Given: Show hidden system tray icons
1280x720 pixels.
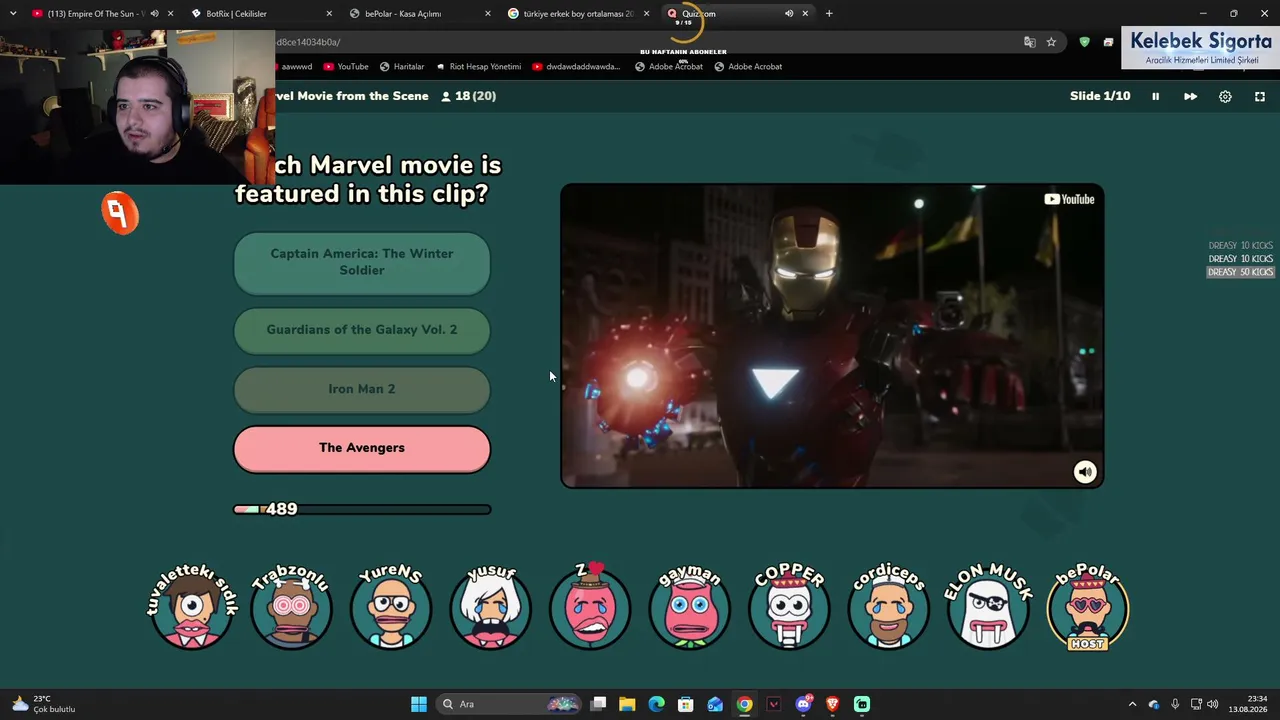Looking at the screenshot, I should (1132, 704).
